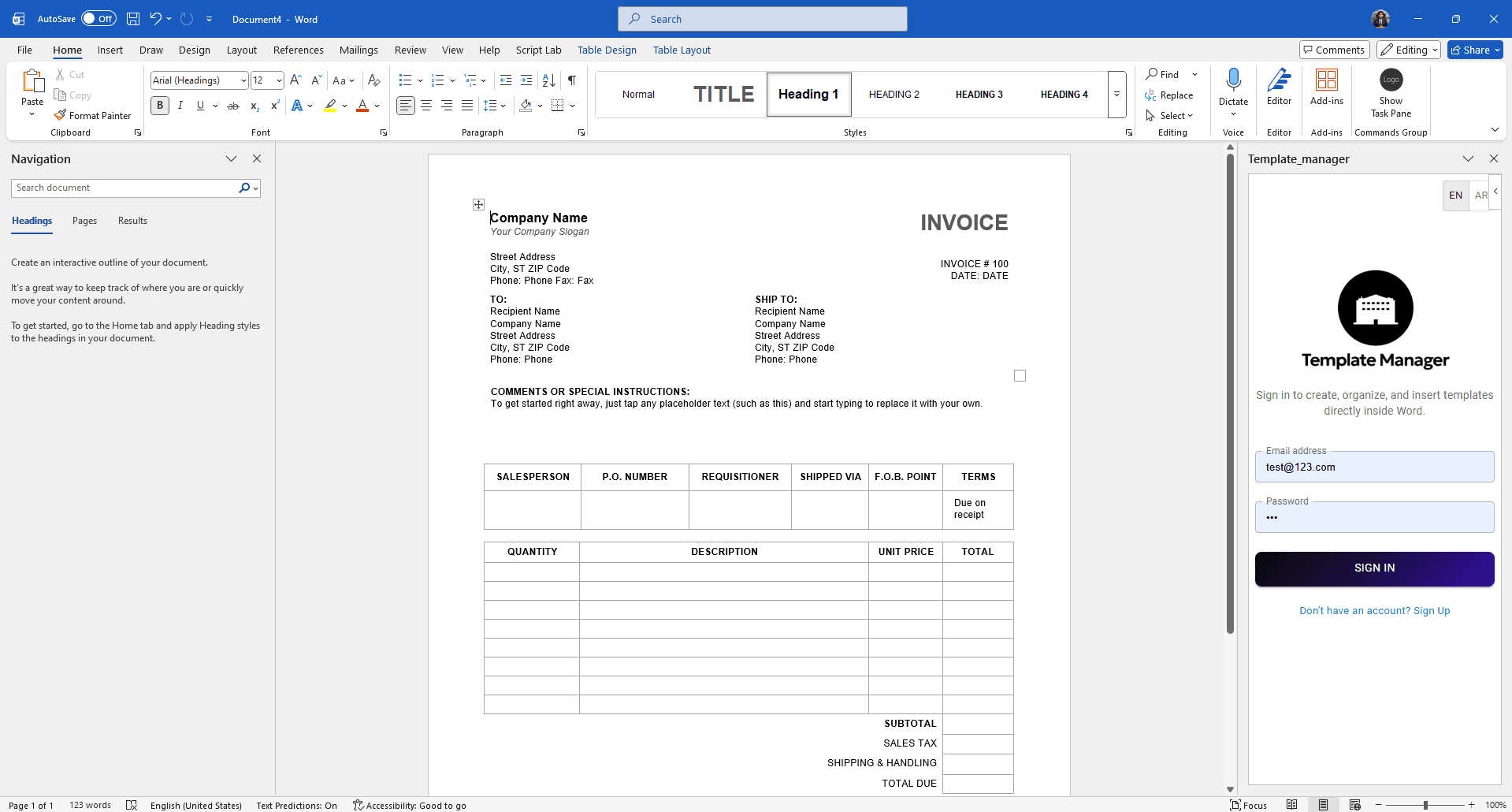The height and width of the screenshot is (812, 1512).
Task: Apply superscript formatting
Action: (275, 106)
